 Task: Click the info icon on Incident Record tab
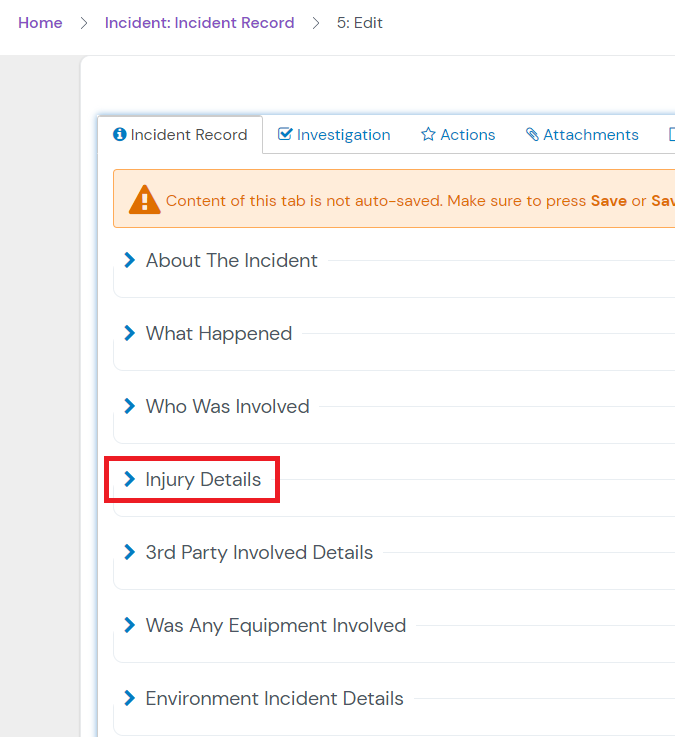pyautogui.click(x=120, y=135)
